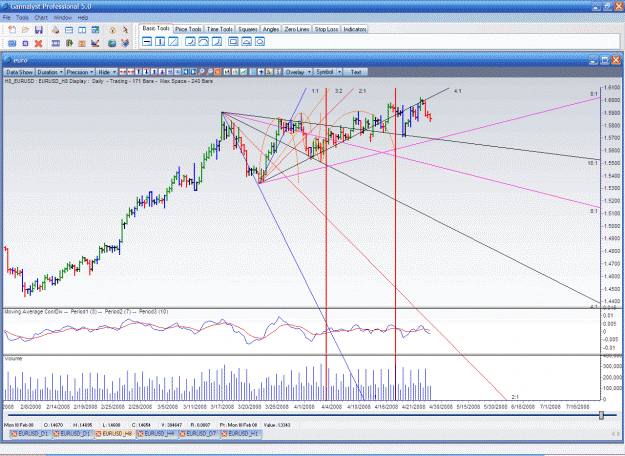
Task: Click the Data Show button
Action: click(19, 72)
